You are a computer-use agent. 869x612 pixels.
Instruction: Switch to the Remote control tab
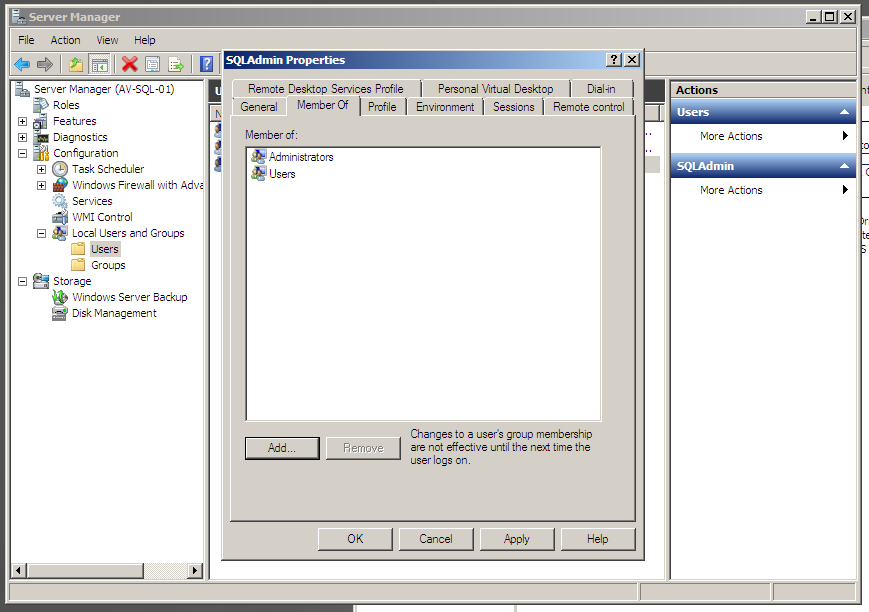pyautogui.click(x=589, y=107)
